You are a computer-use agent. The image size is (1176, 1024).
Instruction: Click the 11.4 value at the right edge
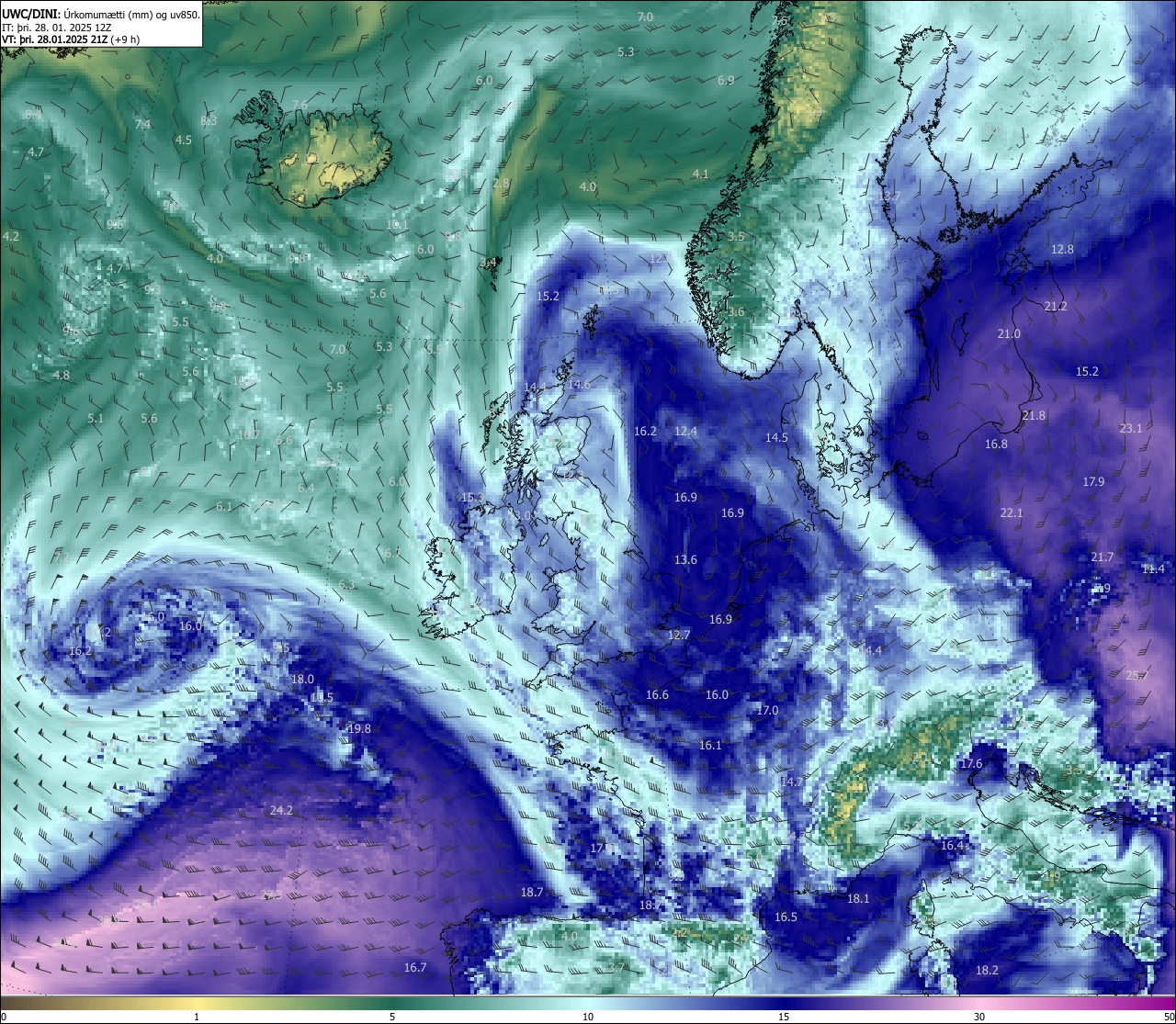[x=1153, y=568]
